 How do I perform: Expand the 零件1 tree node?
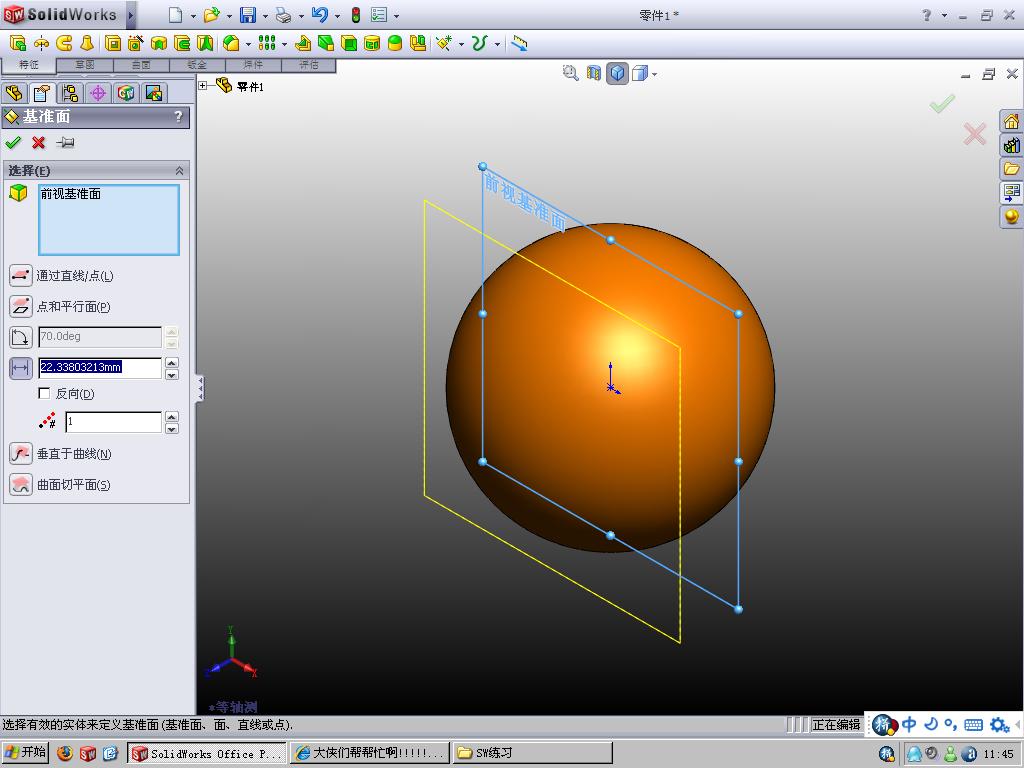click(x=203, y=85)
